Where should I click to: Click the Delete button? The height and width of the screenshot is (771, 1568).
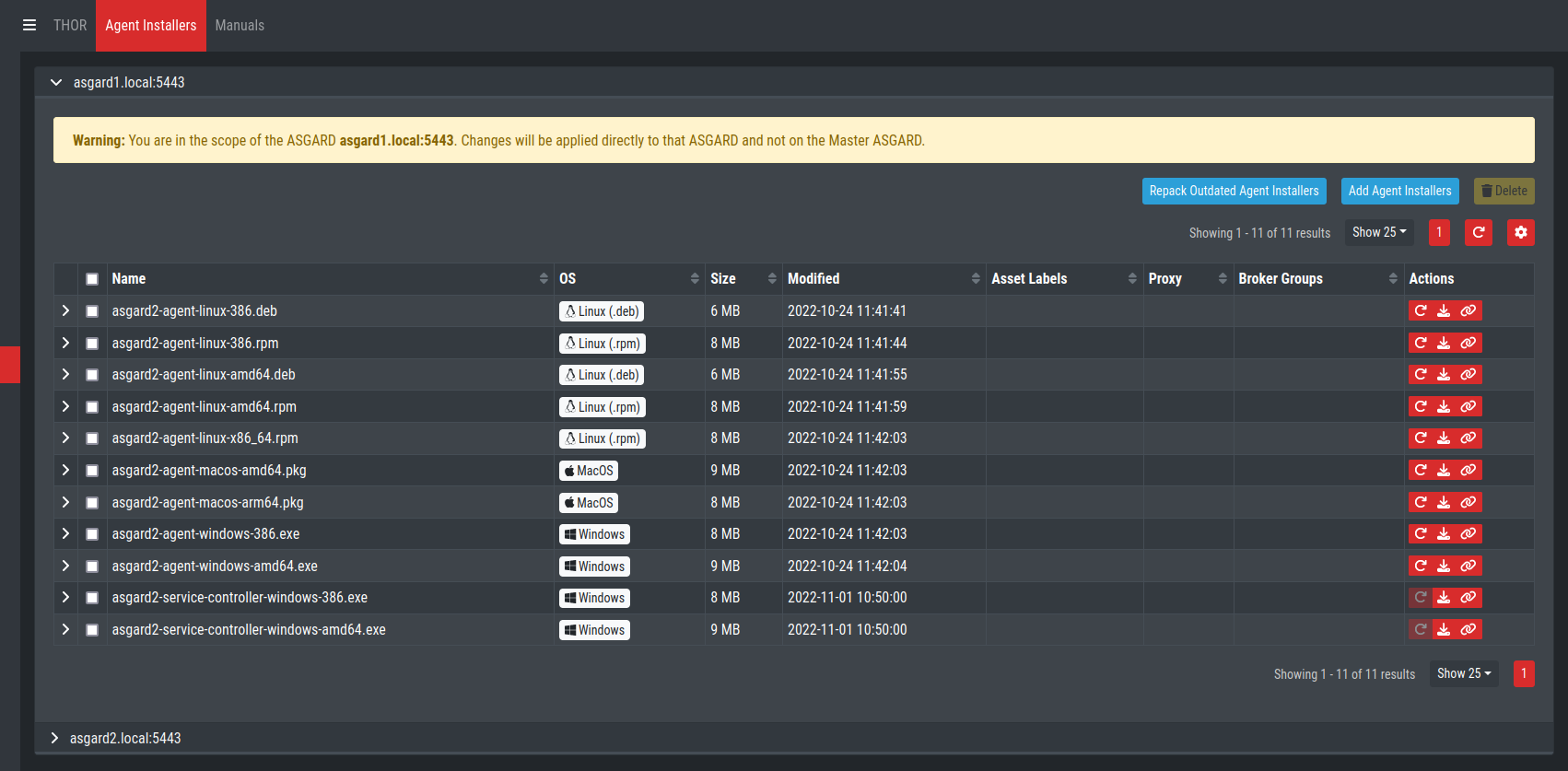coord(1504,192)
